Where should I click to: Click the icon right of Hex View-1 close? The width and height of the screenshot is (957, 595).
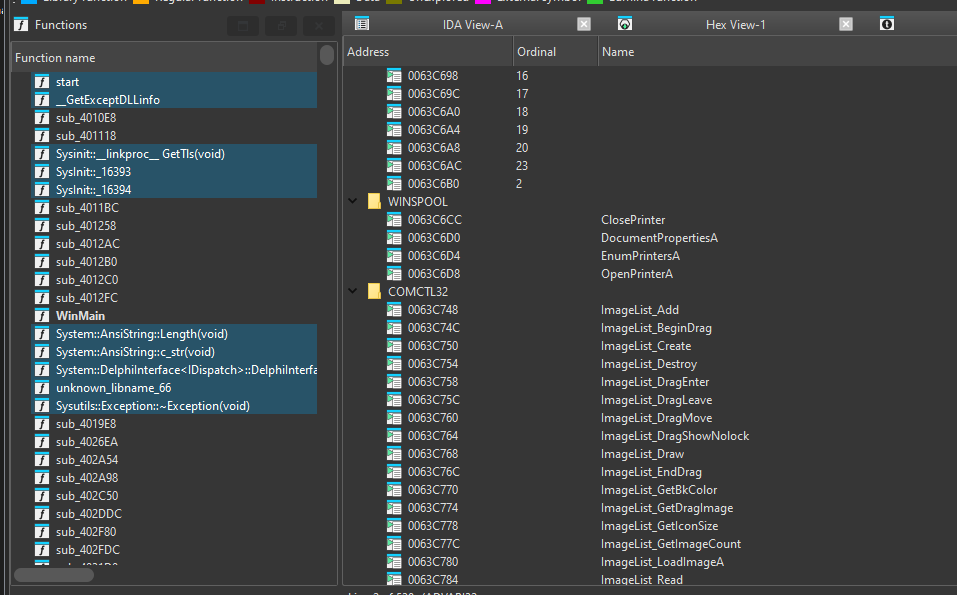[886, 24]
